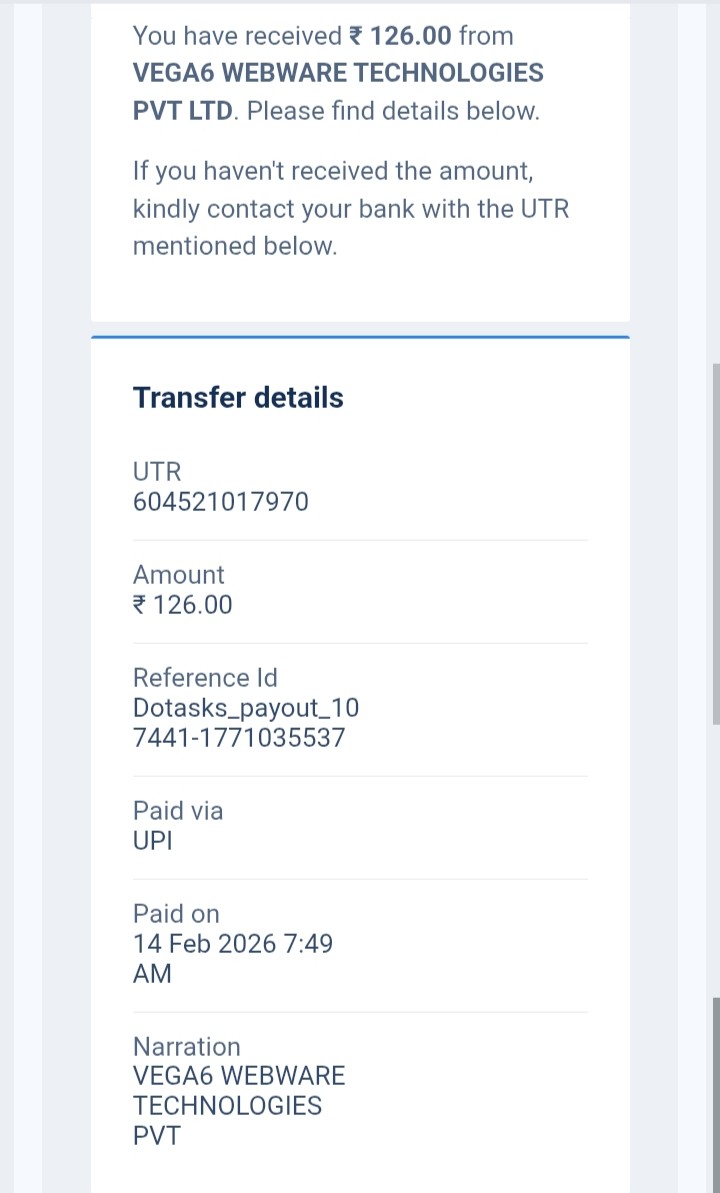The width and height of the screenshot is (720, 1193).
Task: Click the Narration field label
Action: click(187, 1047)
